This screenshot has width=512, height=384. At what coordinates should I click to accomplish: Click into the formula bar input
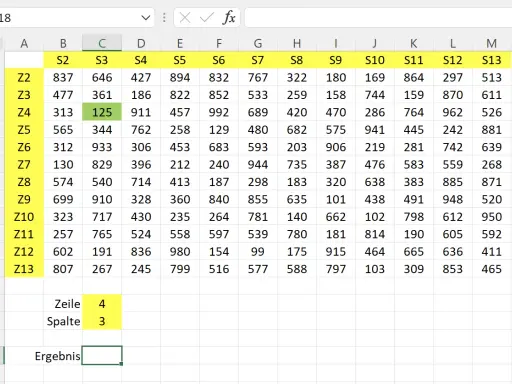tap(378, 18)
